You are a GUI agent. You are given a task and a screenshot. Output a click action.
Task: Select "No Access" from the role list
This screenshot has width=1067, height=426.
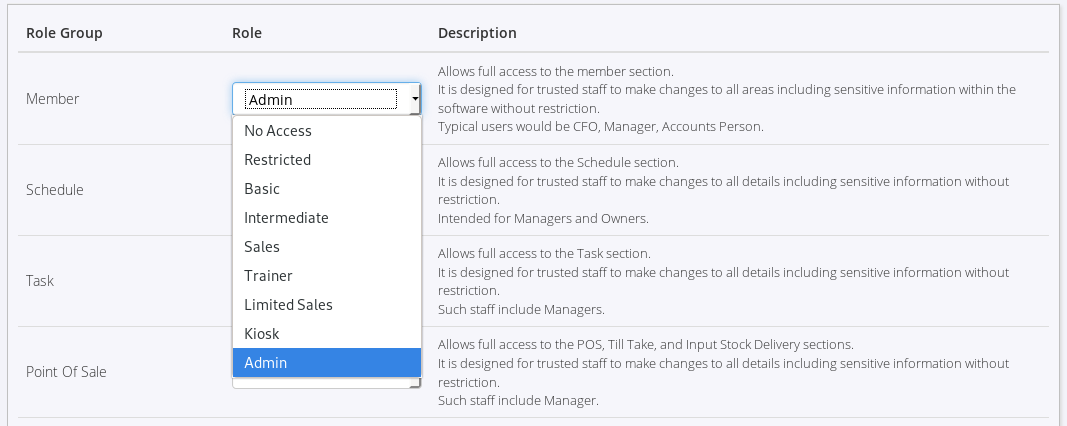click(x=278, y=131)
